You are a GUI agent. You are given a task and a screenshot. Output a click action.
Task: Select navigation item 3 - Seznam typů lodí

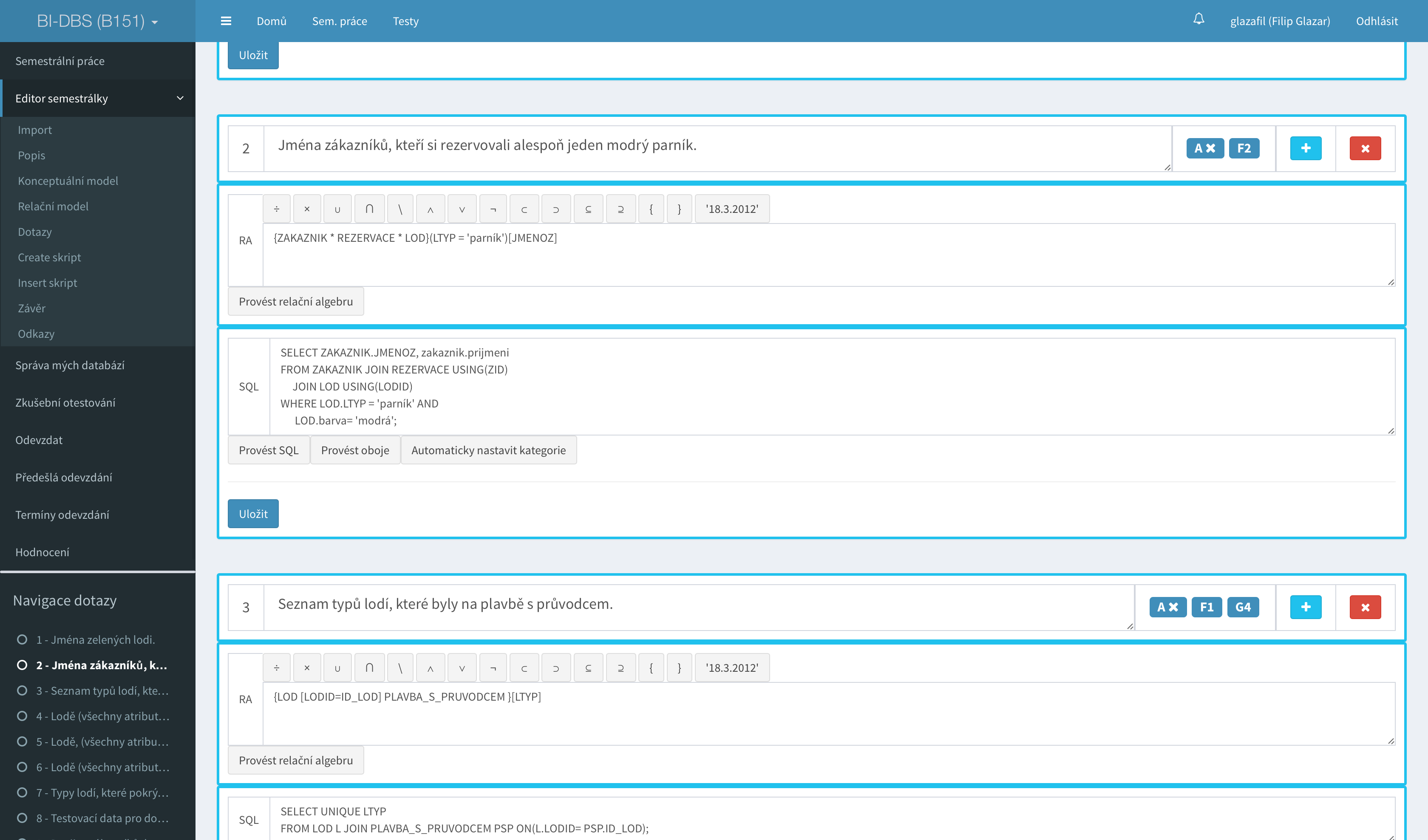pos(102,690)
